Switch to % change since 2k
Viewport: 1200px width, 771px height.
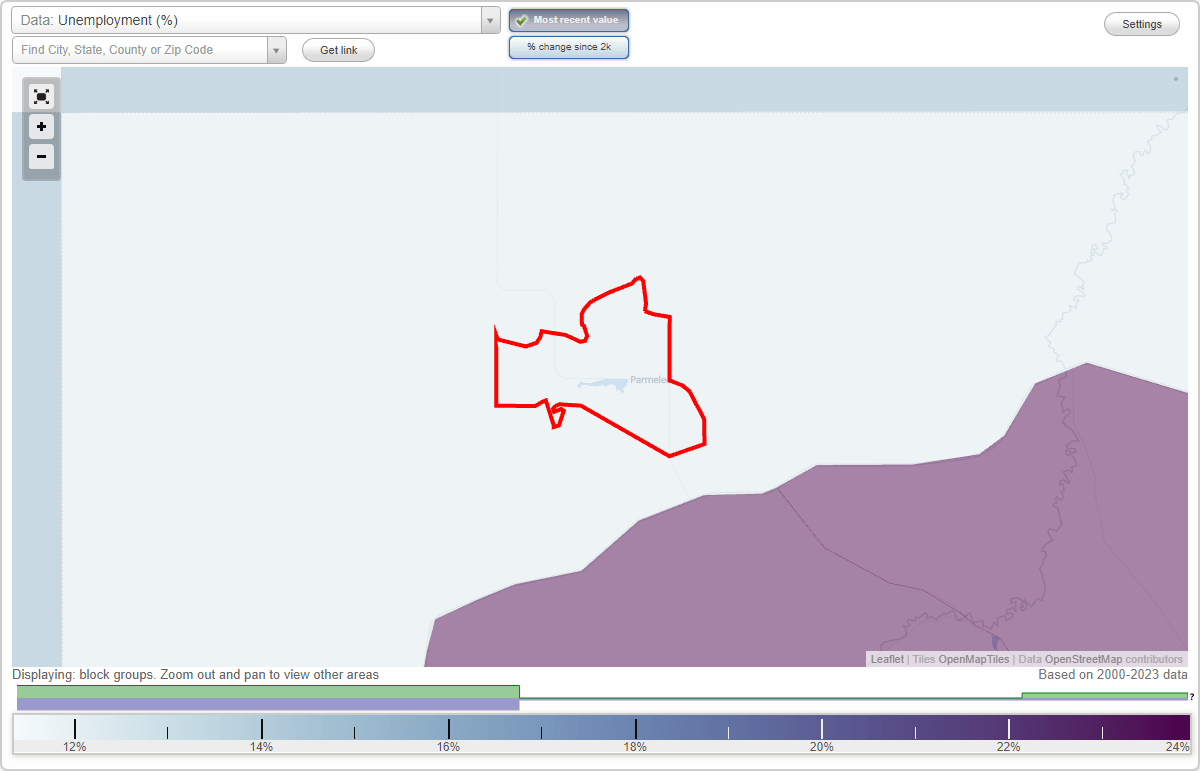(x=569, y=47)
